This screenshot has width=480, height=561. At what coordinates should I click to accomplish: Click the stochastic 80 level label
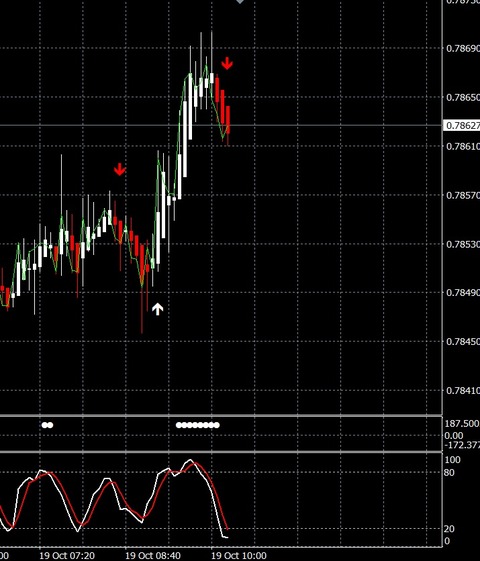click(x=449, y=473)
